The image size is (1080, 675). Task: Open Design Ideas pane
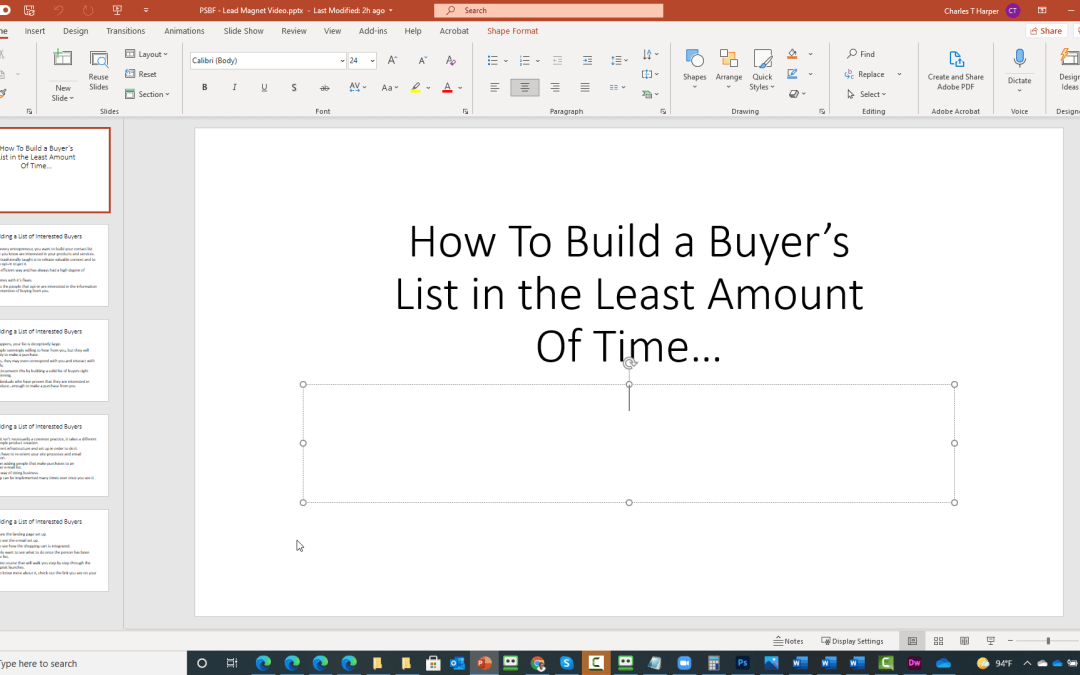coord(1069,69)
